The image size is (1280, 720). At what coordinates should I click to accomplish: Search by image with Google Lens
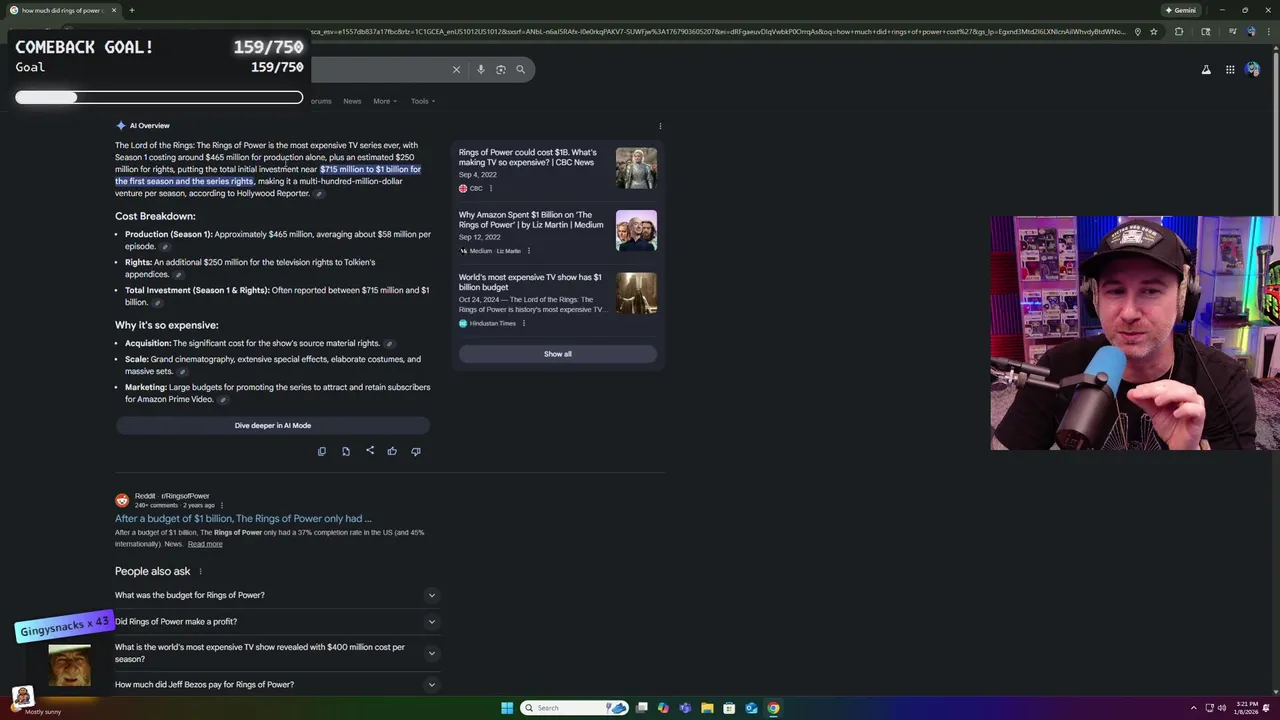501,69
